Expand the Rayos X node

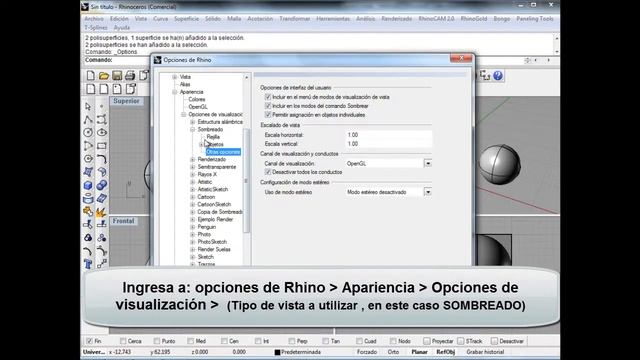tap(192, 174)
